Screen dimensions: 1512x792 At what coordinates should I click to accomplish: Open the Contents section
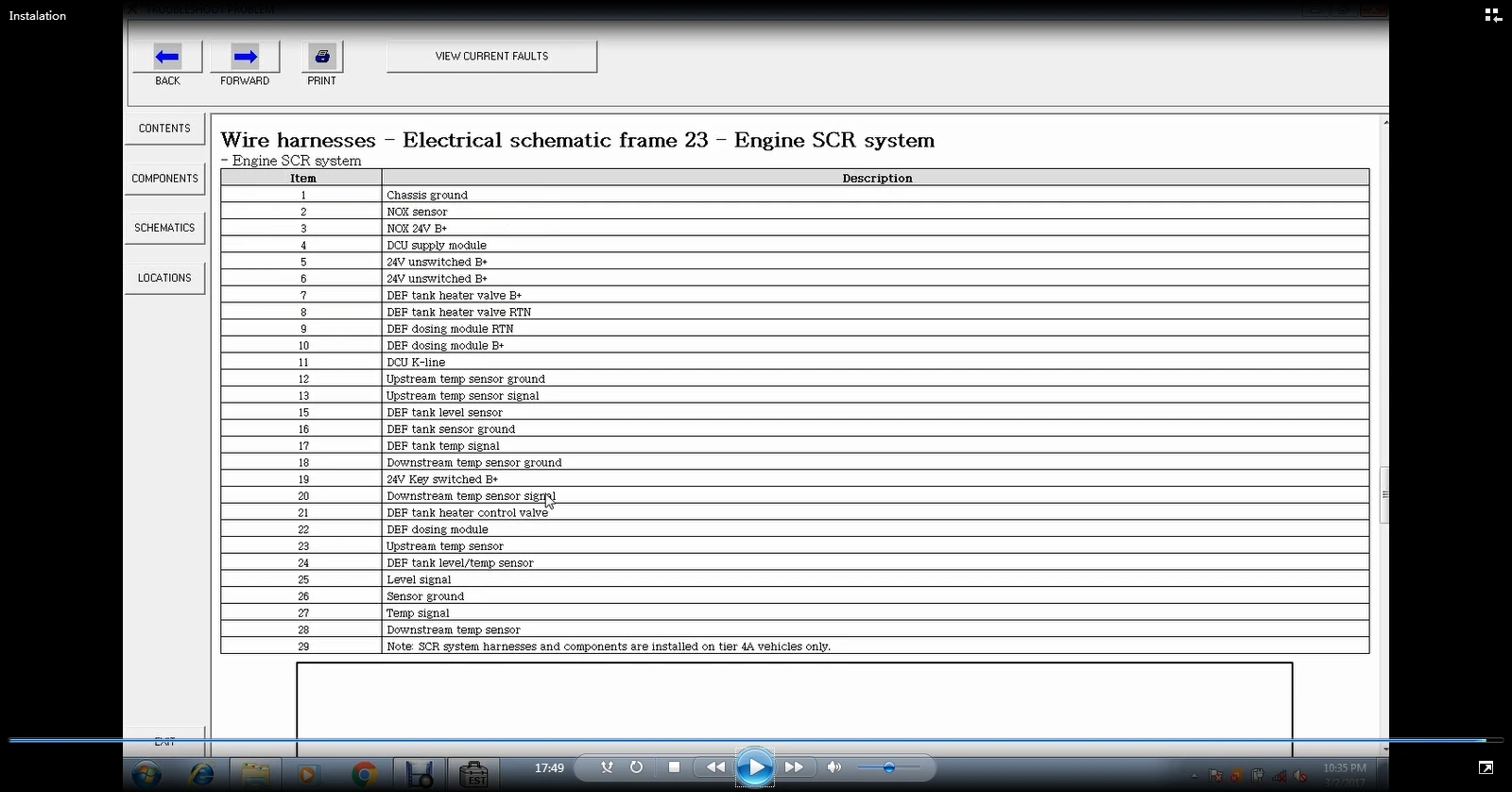(x=164, y=129)
